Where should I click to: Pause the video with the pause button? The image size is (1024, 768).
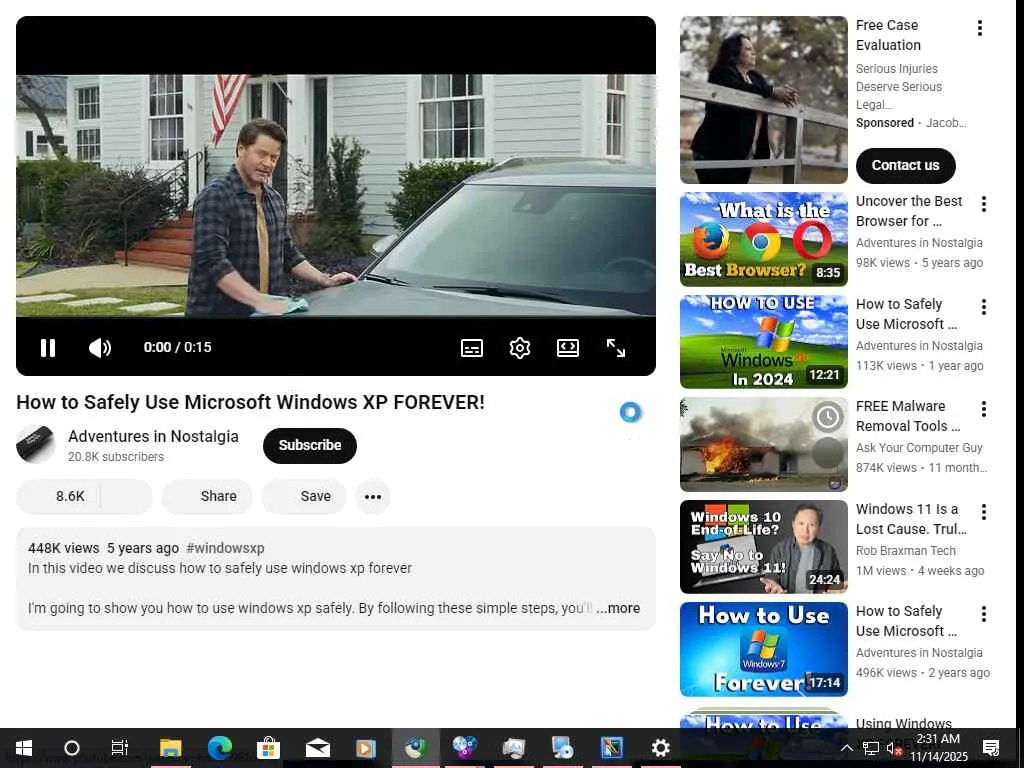(48, 347)
